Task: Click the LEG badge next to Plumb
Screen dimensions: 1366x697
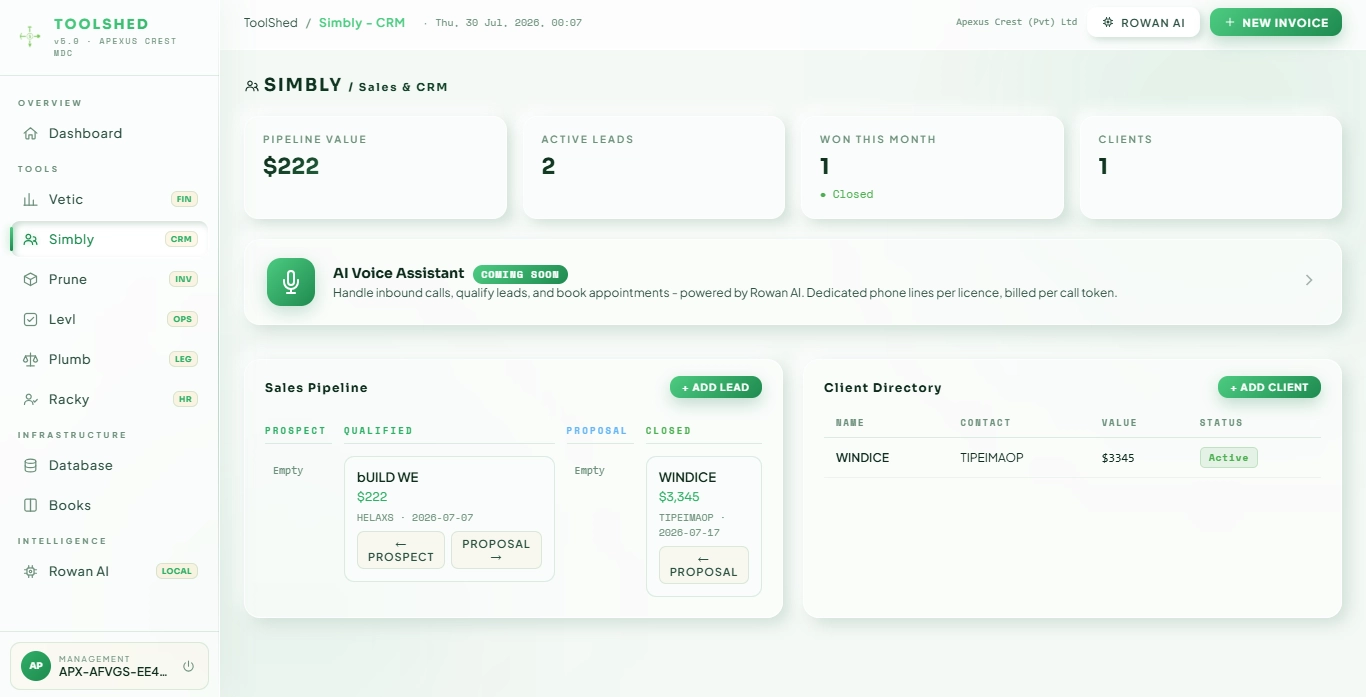Action: coord(183,359)
